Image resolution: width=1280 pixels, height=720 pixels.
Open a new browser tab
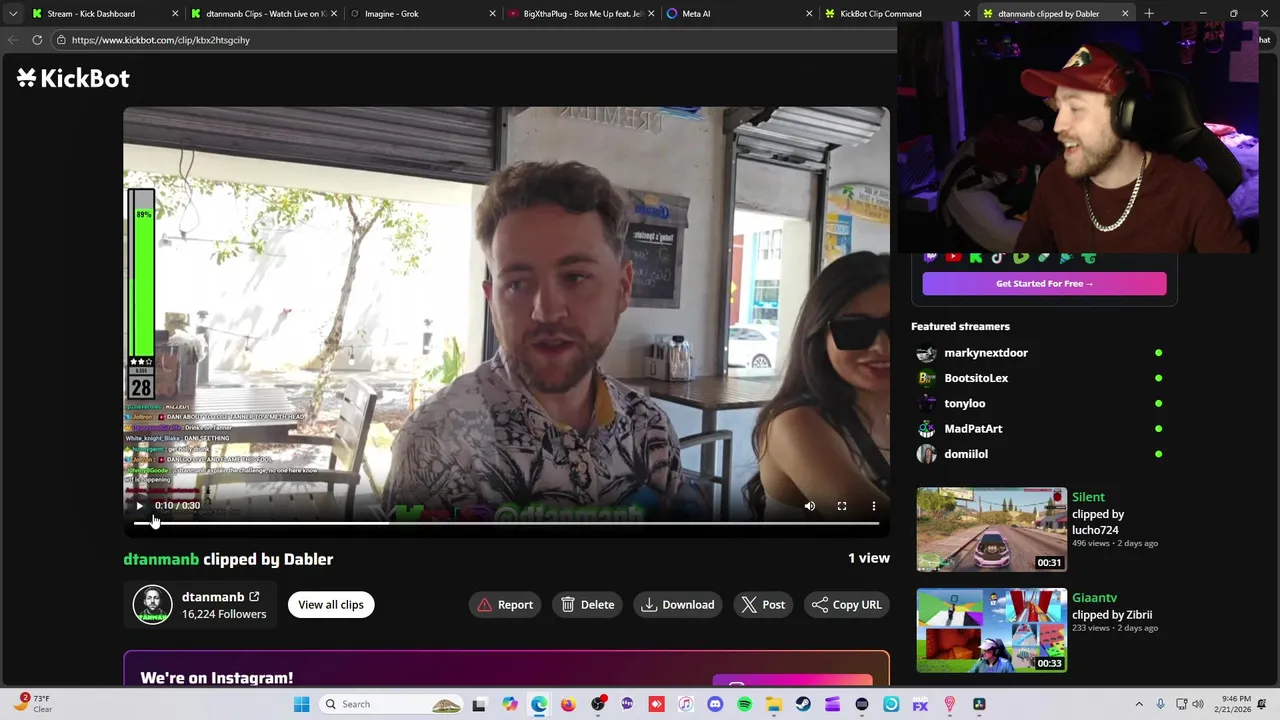tap(1149, 14)
